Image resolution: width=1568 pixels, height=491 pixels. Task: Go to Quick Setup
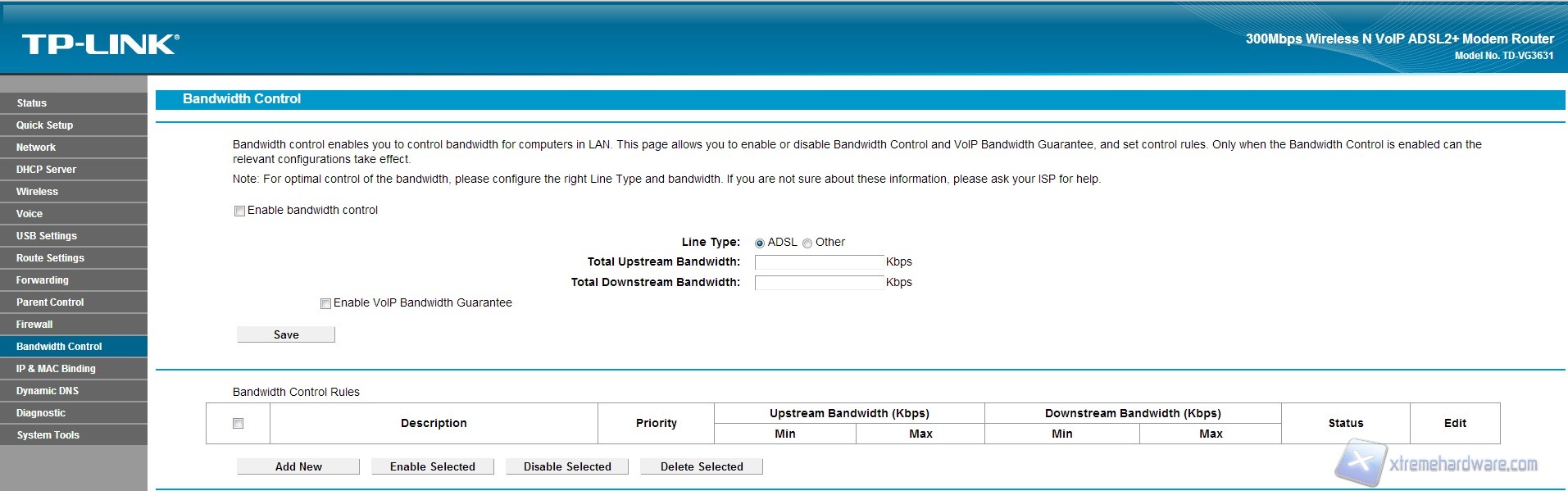tap(45, 125)
